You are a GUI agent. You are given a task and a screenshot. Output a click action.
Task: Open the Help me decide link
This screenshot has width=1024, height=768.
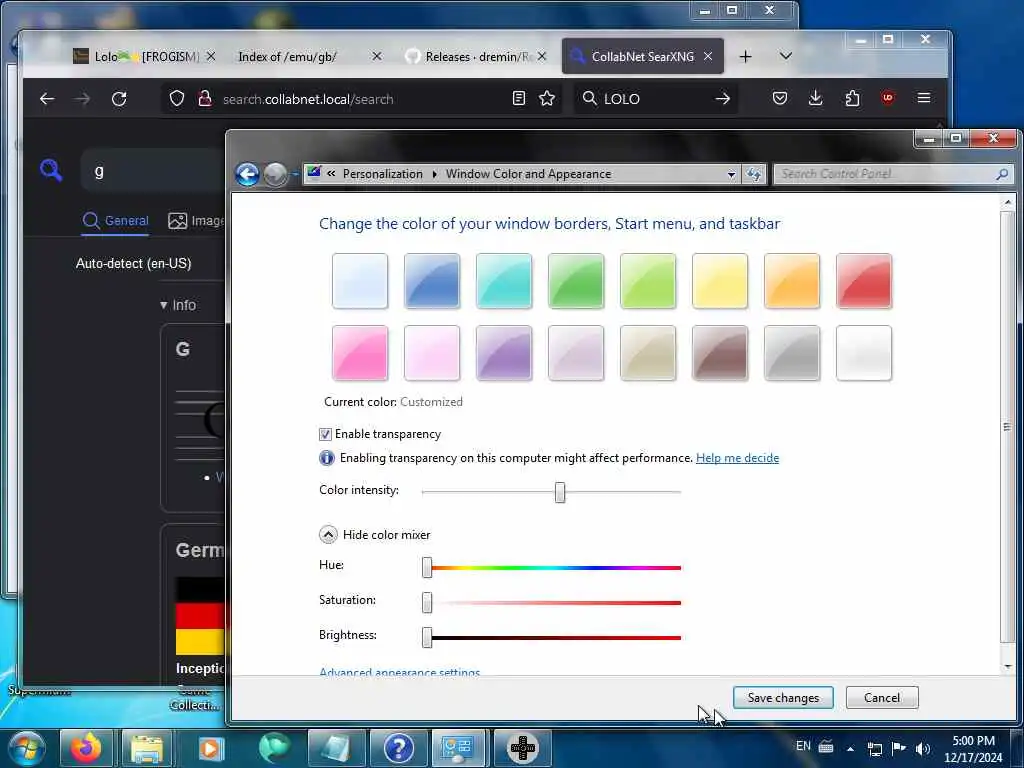point(737,458)
